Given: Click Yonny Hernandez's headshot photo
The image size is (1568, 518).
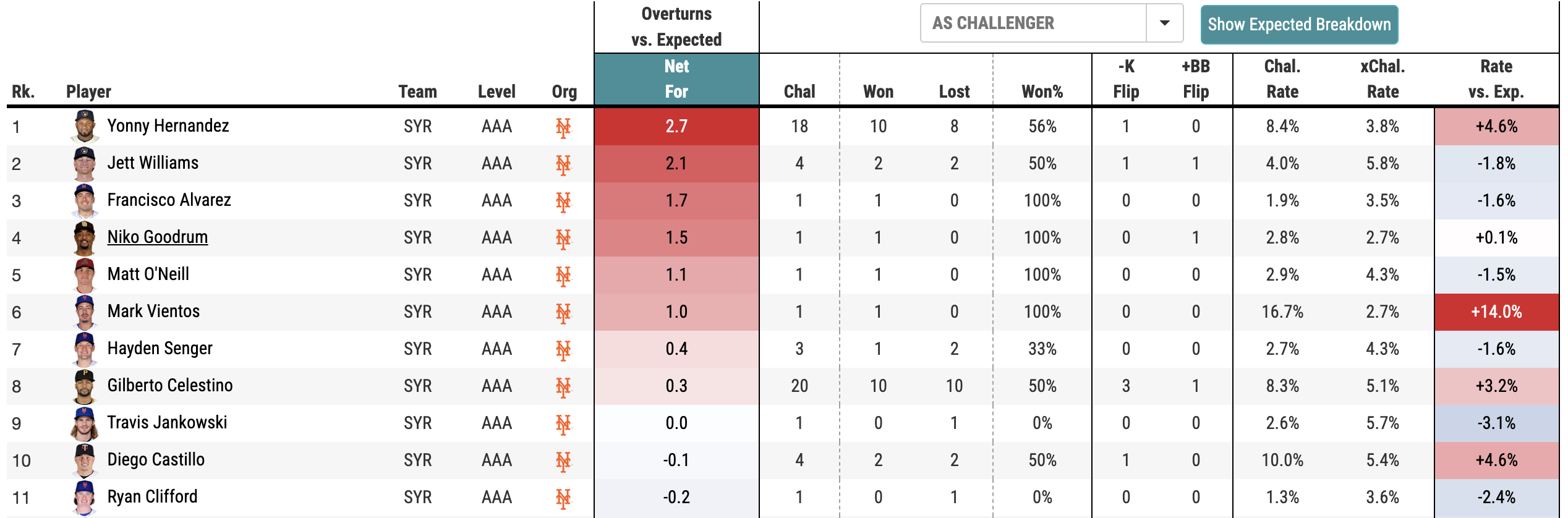Looking at the screenshot, I should coord(85,126).
